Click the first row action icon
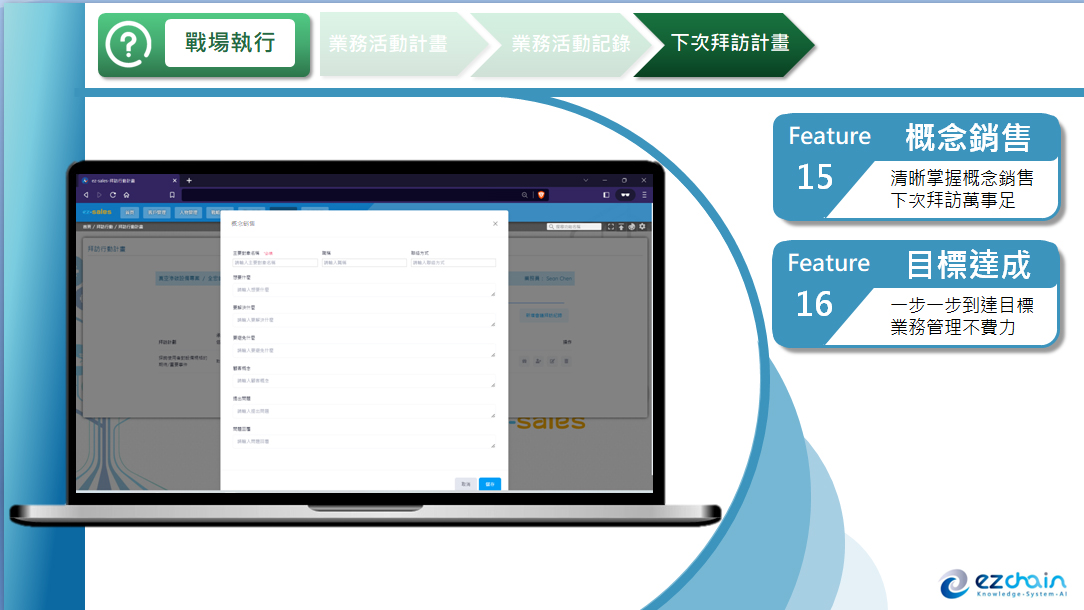The width and height of the screenshot is (1084, 610). pos(525,361)
